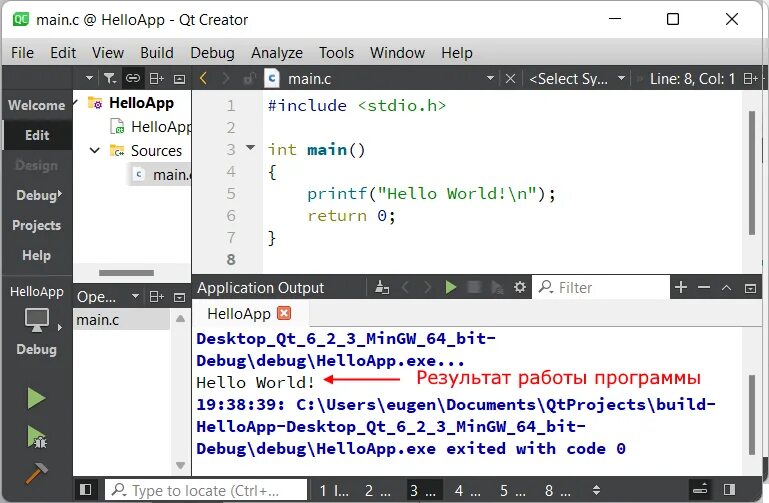This screenshot has width=769, height=503.
Task: Build the project with hammer icon
Action: (x=37, y=474)
